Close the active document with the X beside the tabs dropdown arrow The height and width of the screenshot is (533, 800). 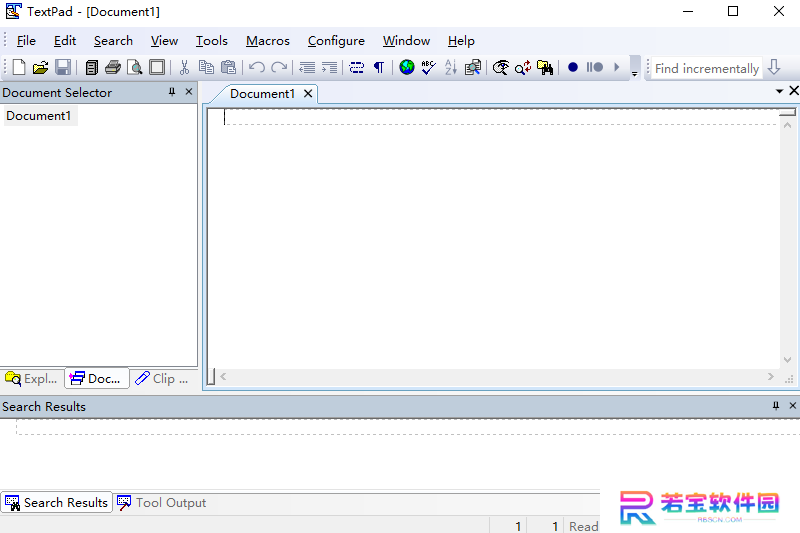[x=794, y=91]
